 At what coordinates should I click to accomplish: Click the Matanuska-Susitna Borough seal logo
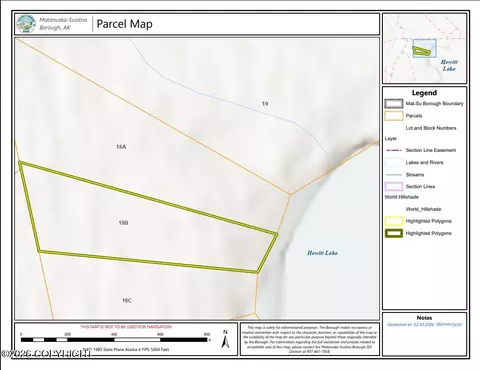click(26, 24)
